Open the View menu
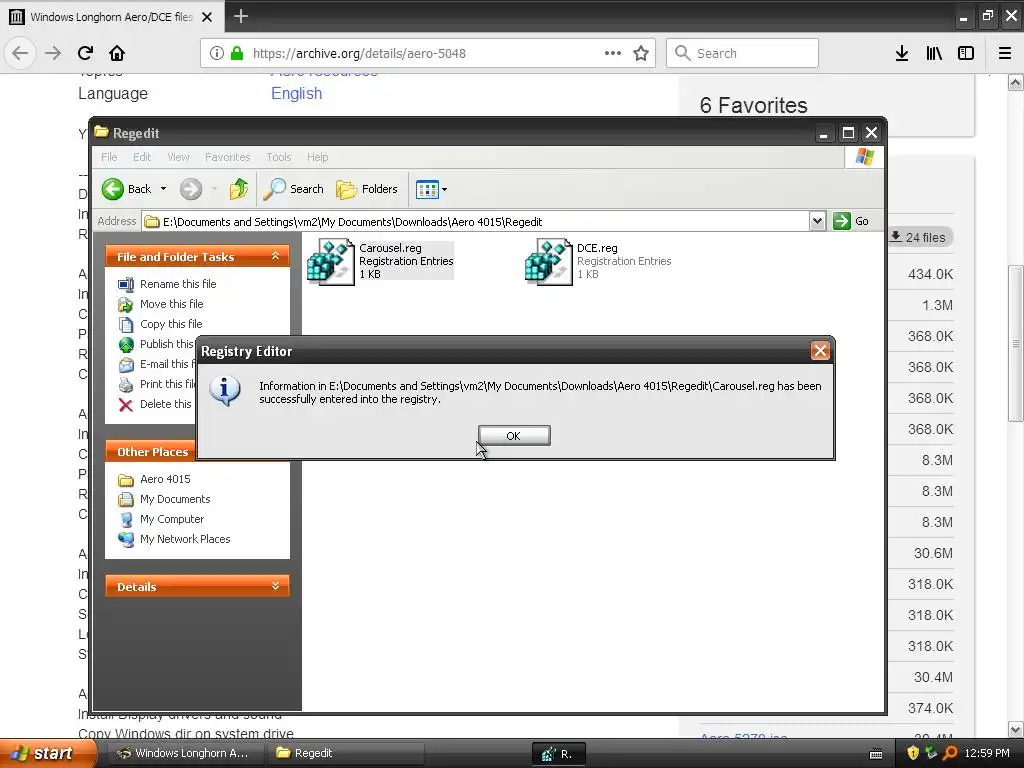 (178, 157)
